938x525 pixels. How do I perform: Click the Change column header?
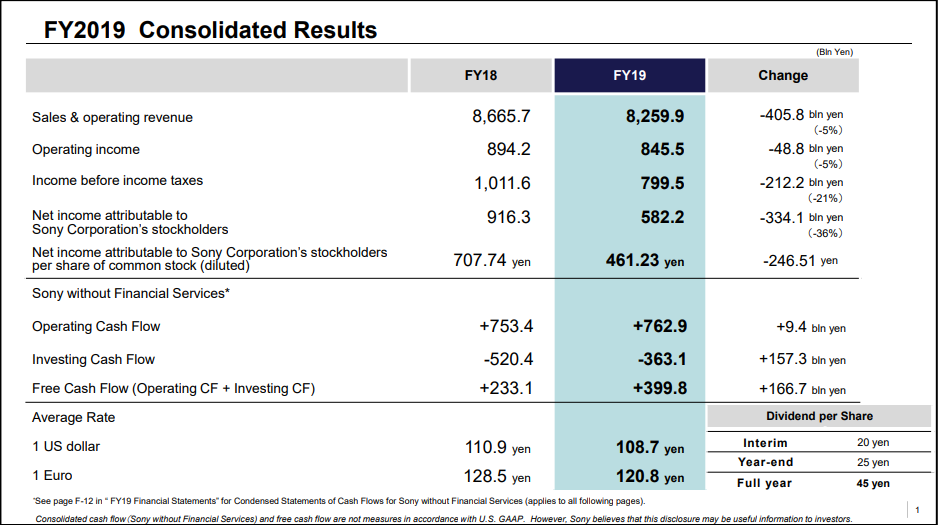click(783, 75)
